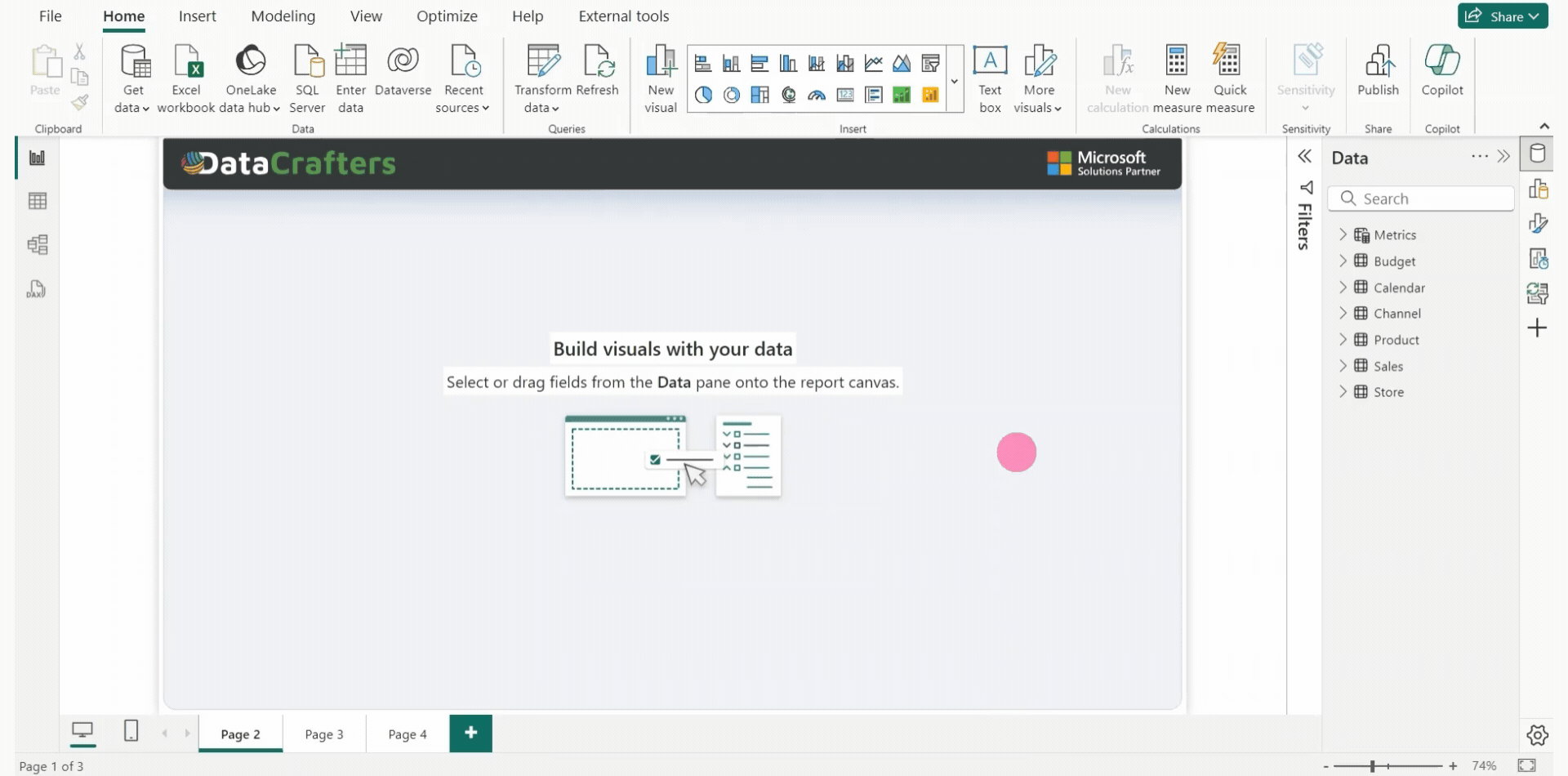1568x776 pixels.
Task: Open Model view in left sidebar
Action: click(x=38, y=245)
